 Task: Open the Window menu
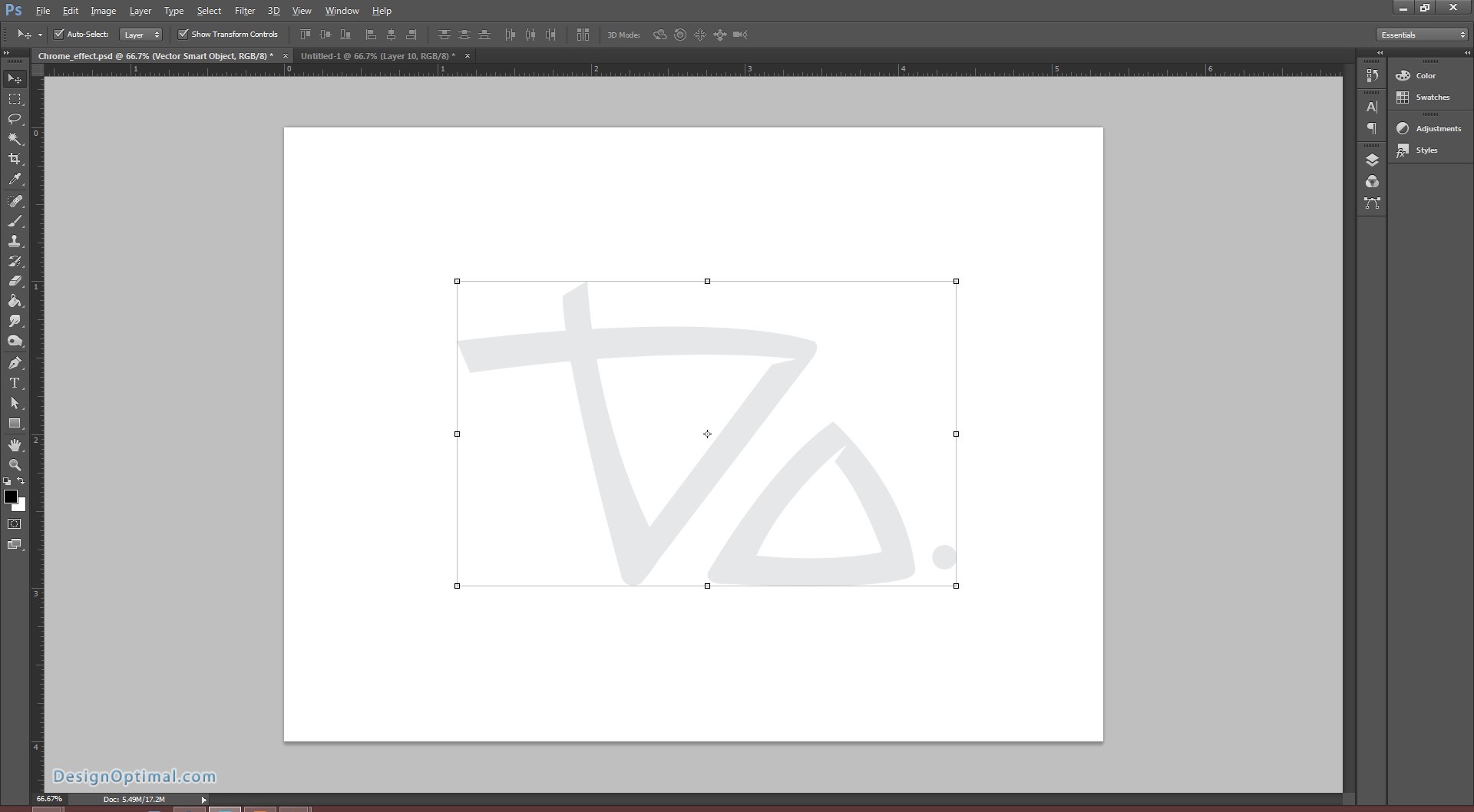click(342, 11)
